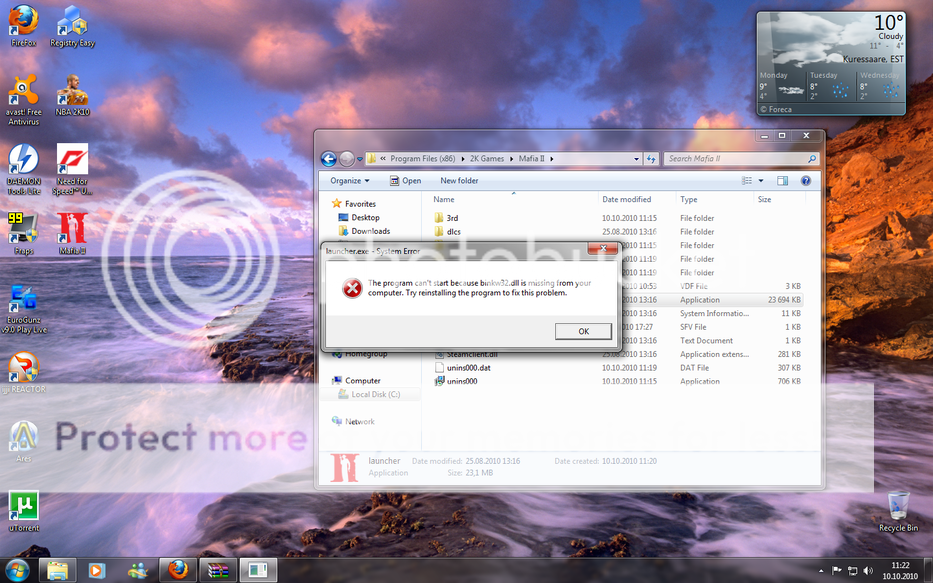Image resolution: width=933 pixels, height=583 pixels.
Task: Select Downloads in Favorites navigation pane
Action: coord(370,231)
